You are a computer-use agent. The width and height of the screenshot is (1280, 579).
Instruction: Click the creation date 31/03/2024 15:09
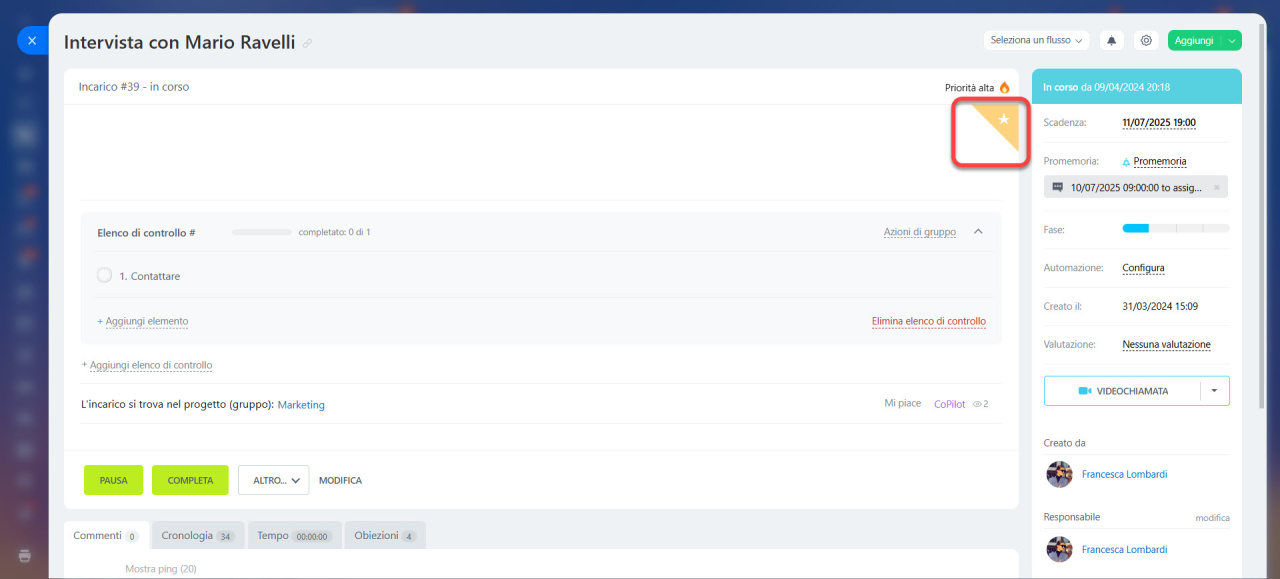(x=1160, y=306)
